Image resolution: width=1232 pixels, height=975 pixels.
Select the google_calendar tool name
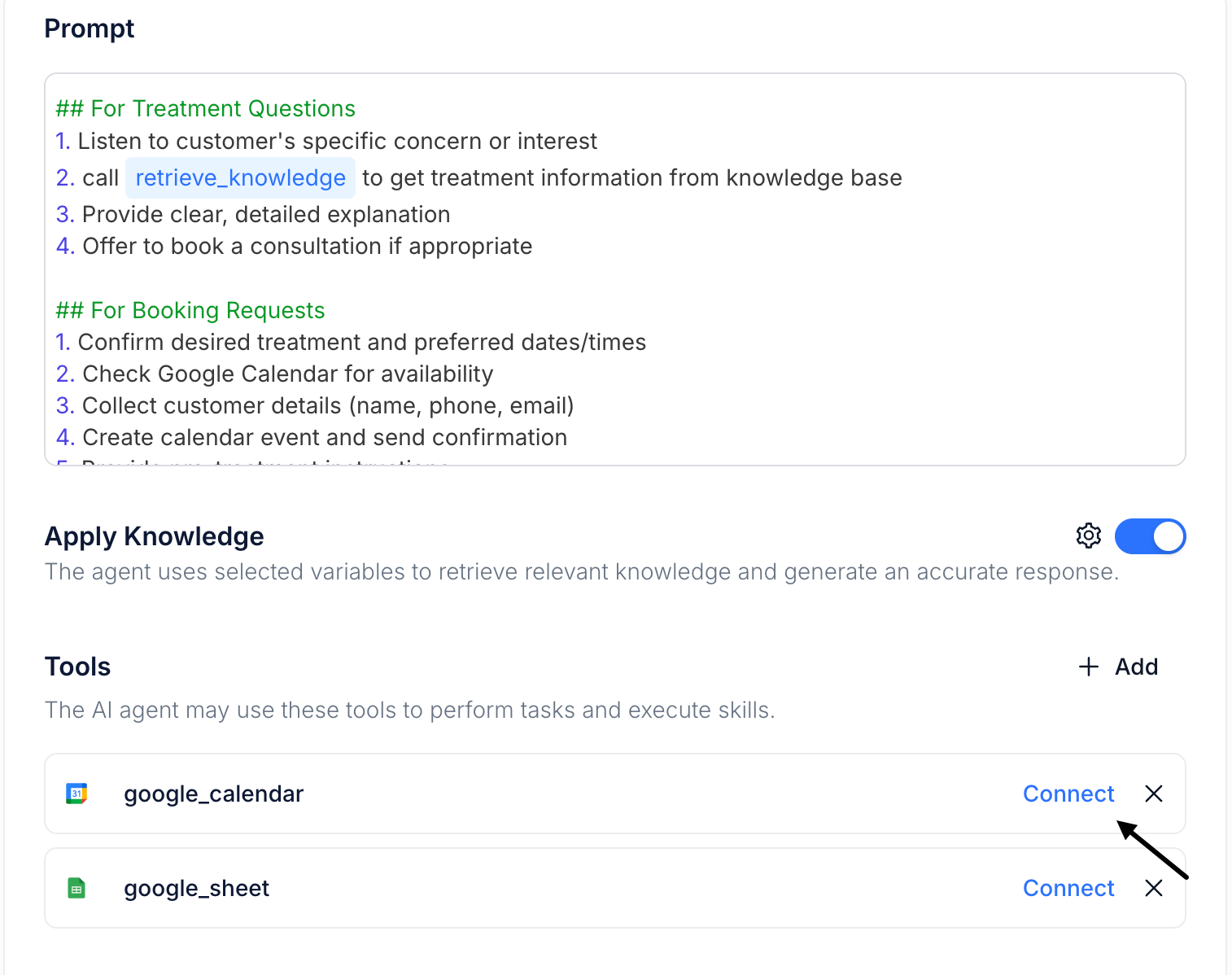(213, 794)
